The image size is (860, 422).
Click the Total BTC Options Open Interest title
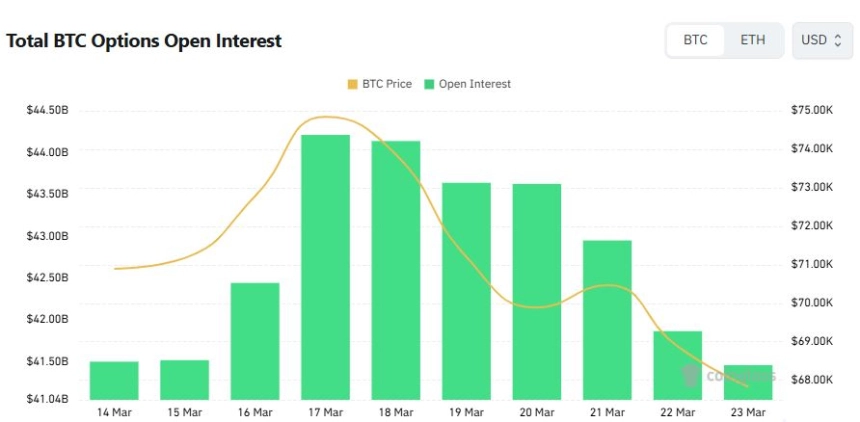tap(144, 42)
